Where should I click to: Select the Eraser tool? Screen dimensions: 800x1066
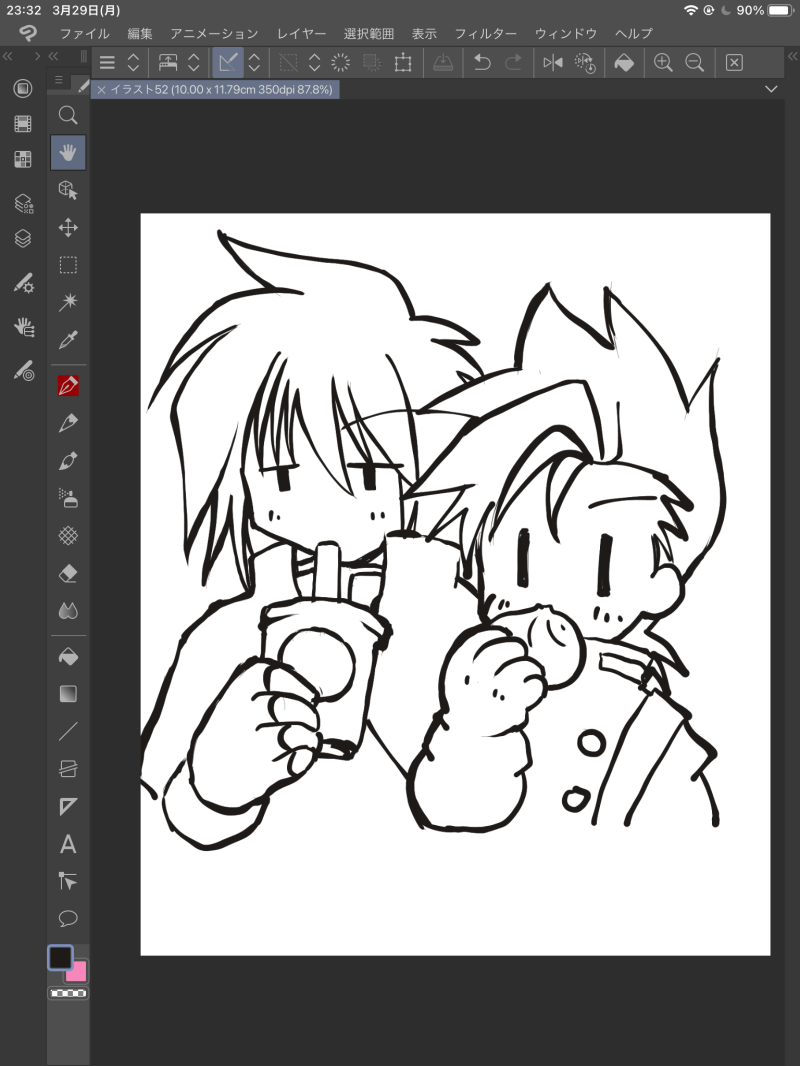coord(68,574)
